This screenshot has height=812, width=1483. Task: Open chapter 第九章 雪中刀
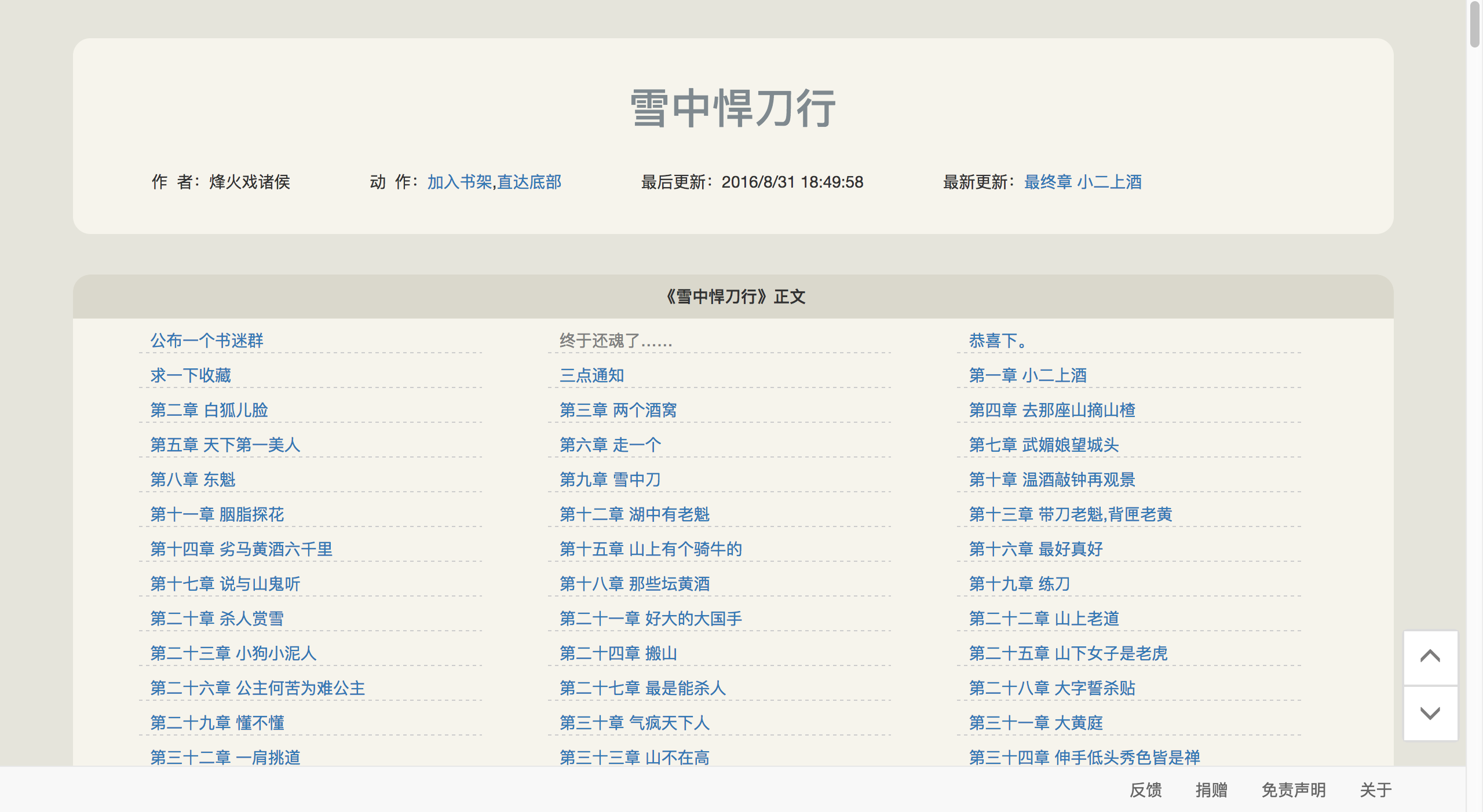pyautogui.click(x=610, y=480)
